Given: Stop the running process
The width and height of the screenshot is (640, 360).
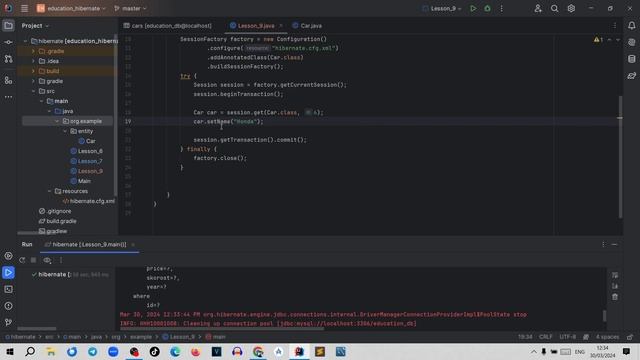Looking at the screenshot, I should point(33,260).
